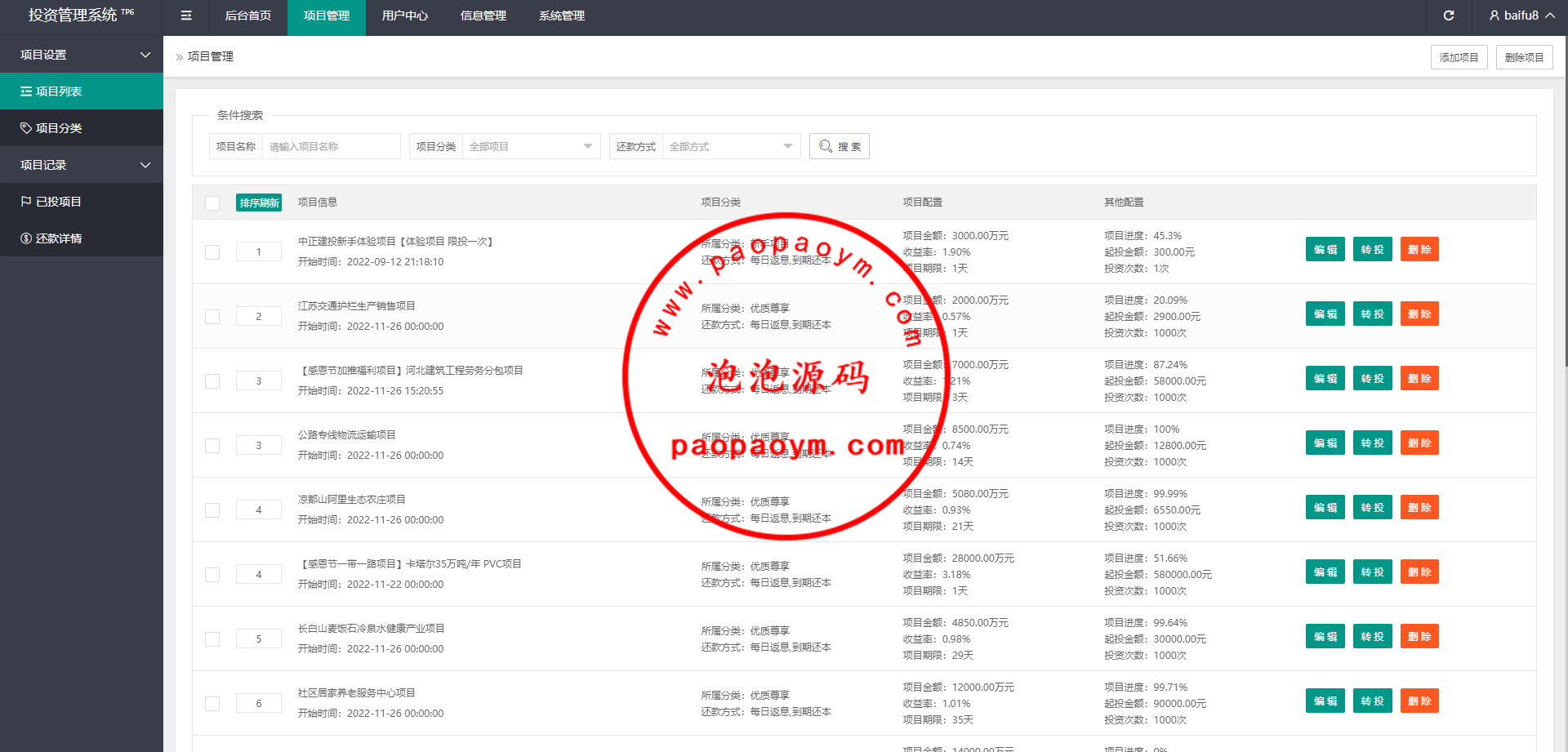
Task: Click the user avatar icon beside baifu8
Action: point(1494,16)
